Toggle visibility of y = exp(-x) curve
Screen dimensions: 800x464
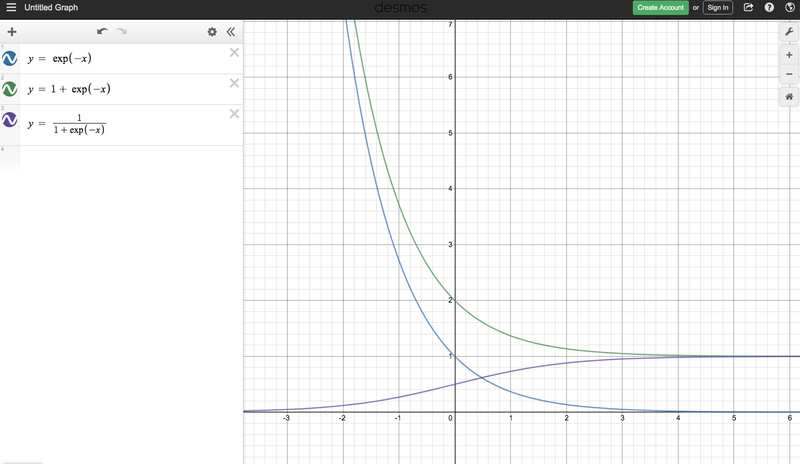pyautogui.click(x=10, y=59)
